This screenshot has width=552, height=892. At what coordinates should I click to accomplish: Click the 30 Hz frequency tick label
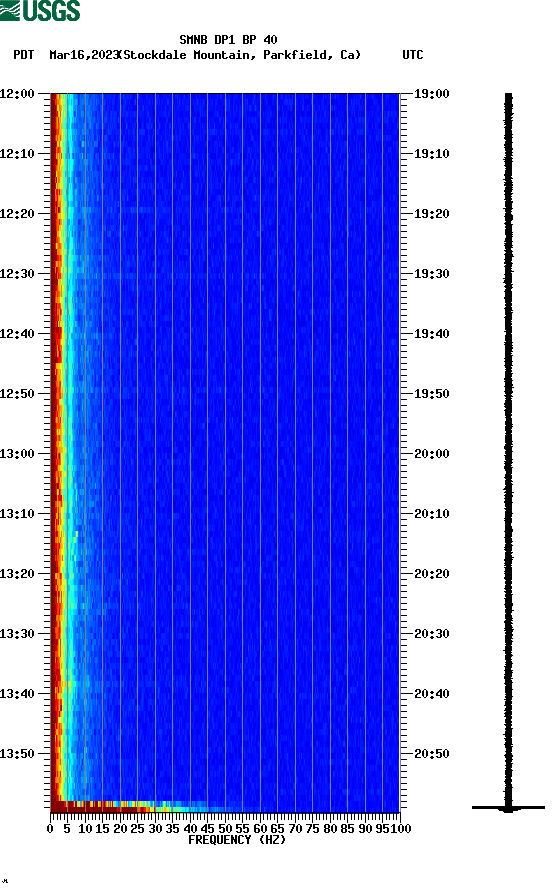155,829
